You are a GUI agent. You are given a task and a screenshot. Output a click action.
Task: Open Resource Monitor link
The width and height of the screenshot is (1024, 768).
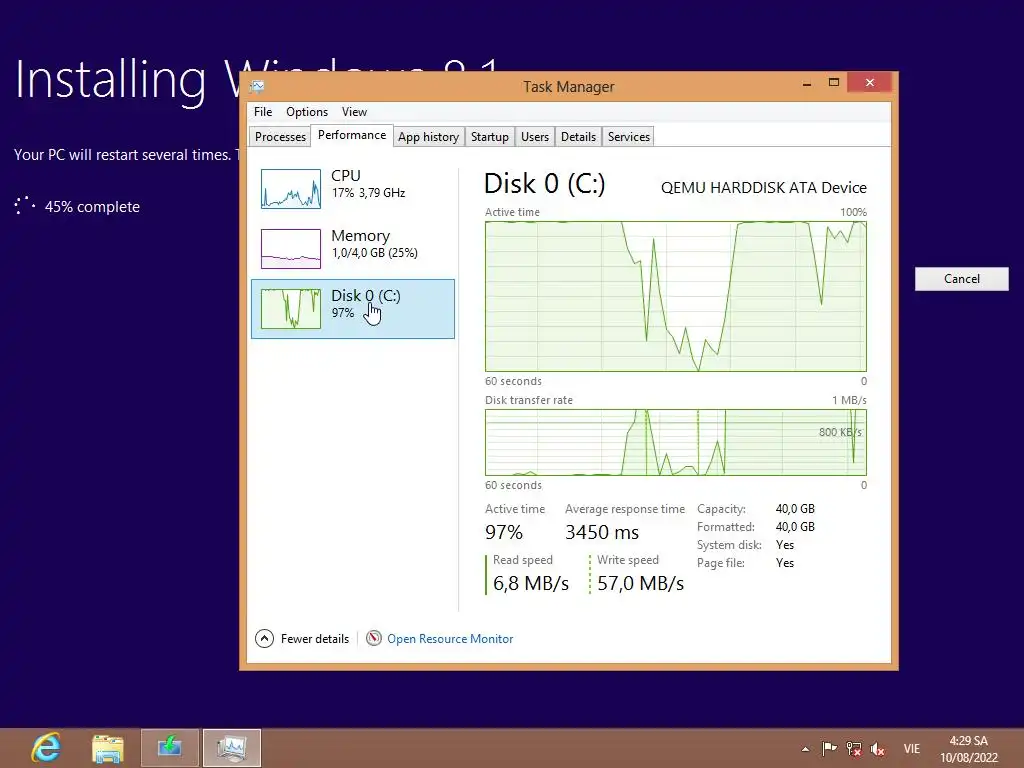click(450, 639)
